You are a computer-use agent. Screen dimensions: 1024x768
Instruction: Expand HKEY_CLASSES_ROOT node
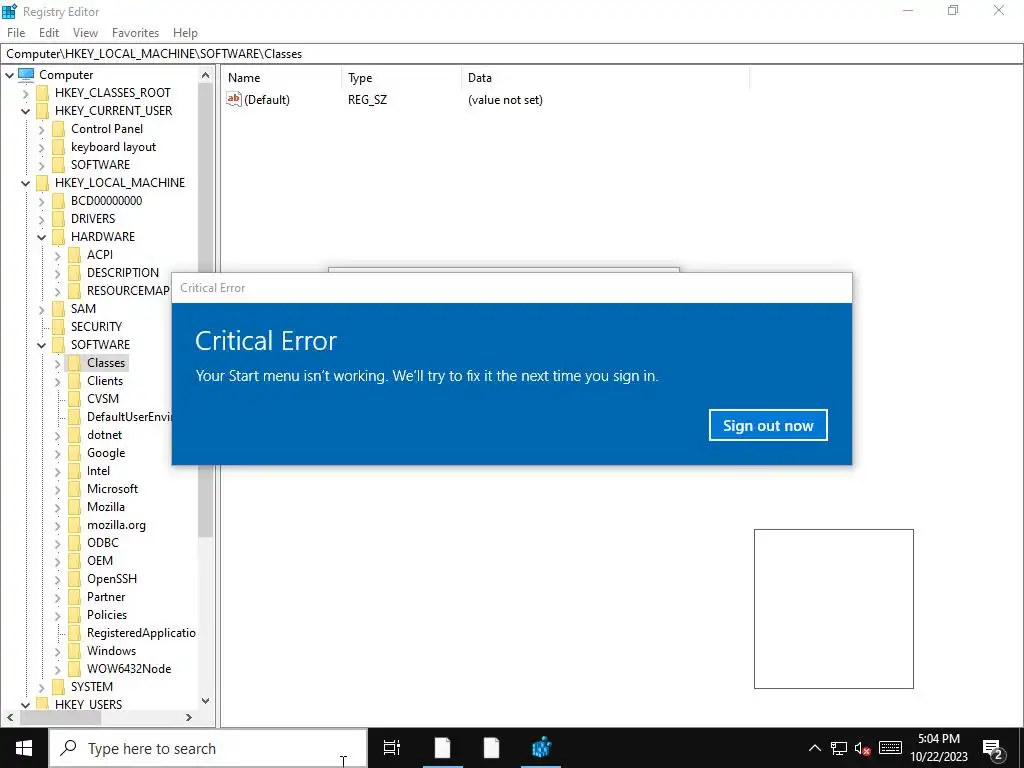tap(25, 93)
